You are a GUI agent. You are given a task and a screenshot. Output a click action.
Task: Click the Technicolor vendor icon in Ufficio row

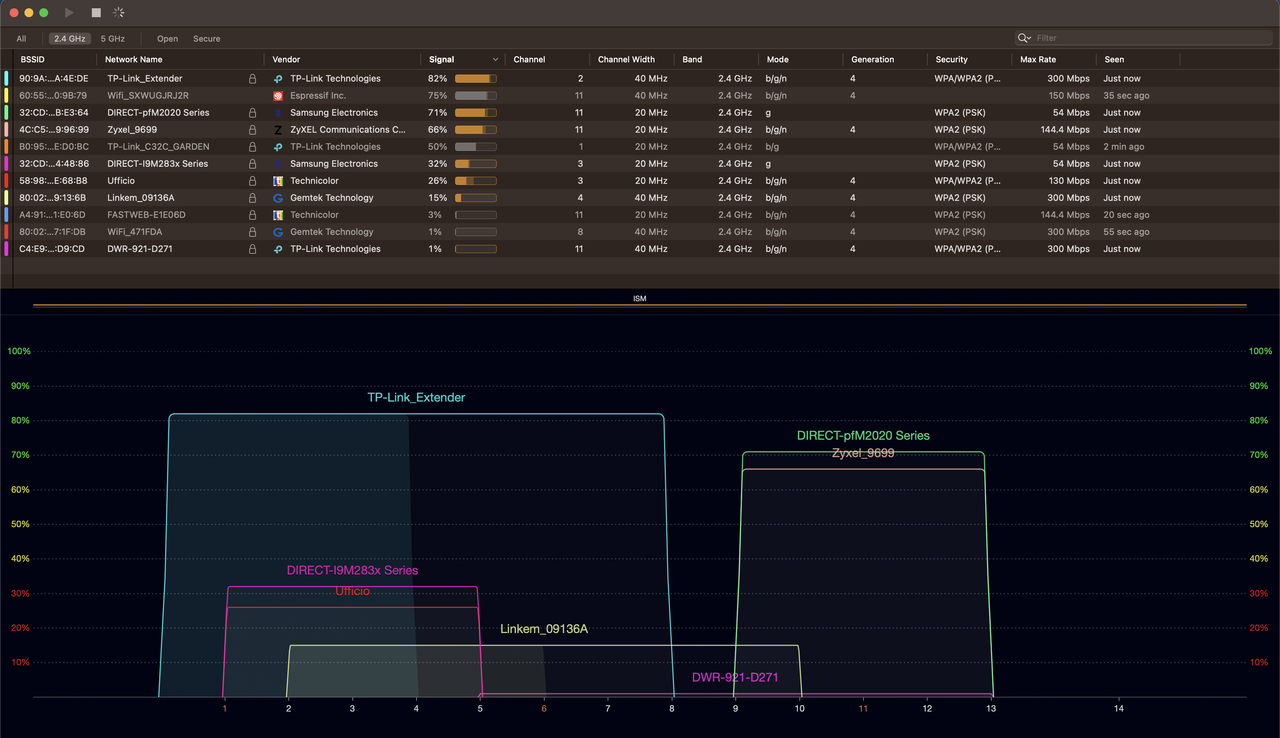coord(277,180)
